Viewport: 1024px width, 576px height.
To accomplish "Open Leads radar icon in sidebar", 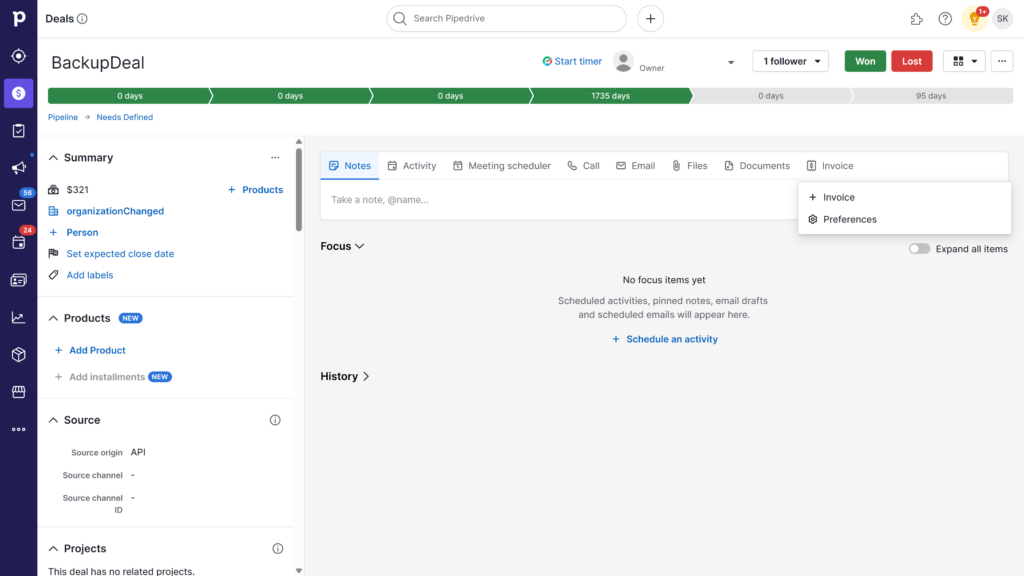I will pos(18,56).
